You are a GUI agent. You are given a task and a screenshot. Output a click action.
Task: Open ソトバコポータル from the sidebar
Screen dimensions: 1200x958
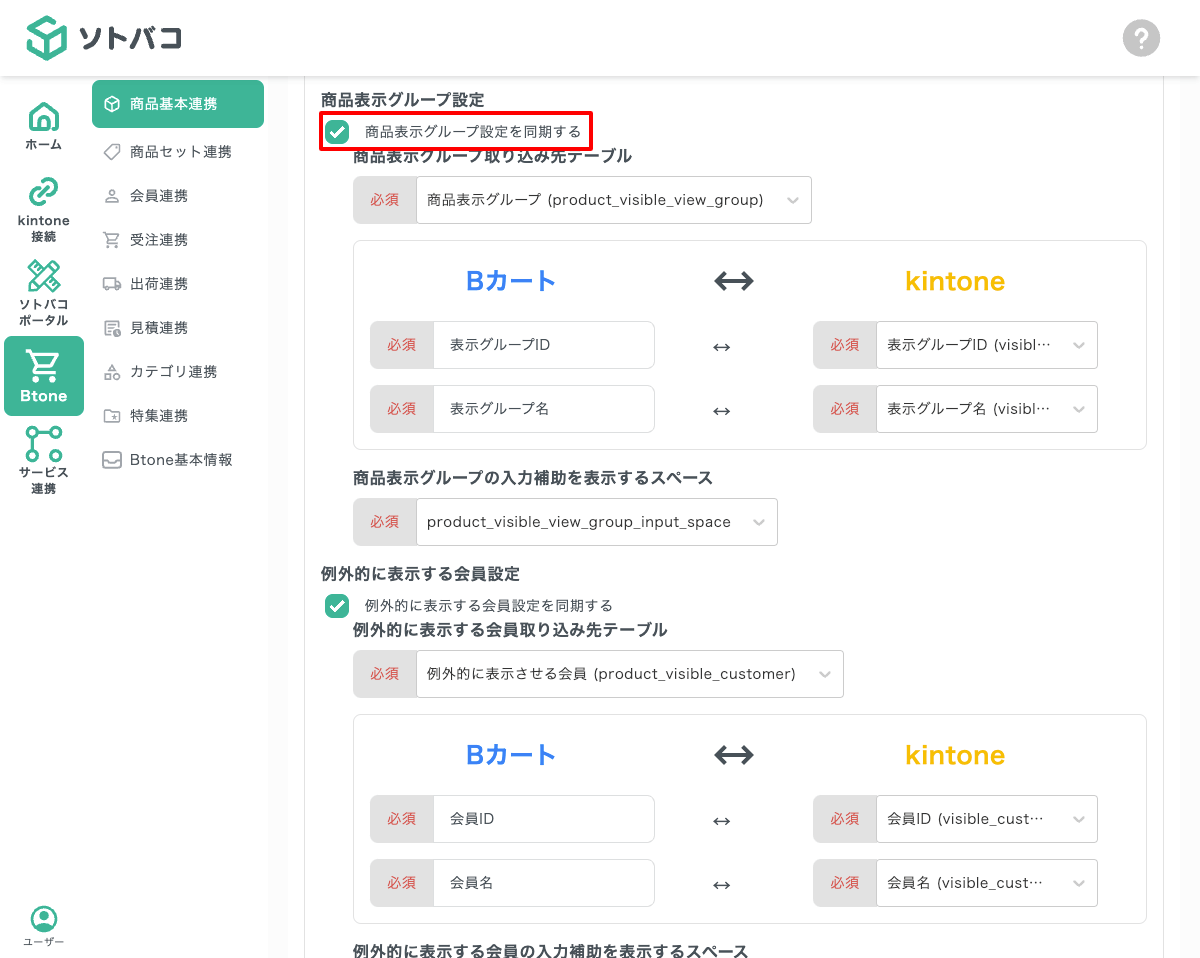tap(43, 291)
